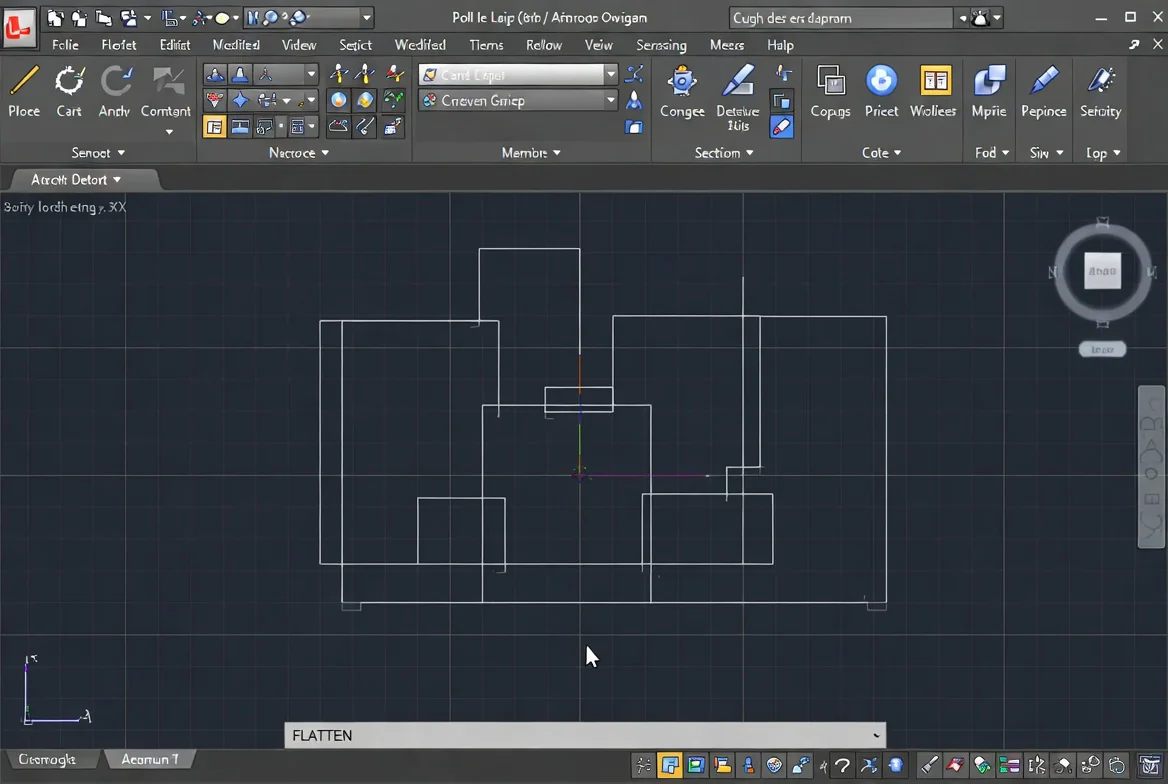
Task: Open the Wedifed menu
Action: (x=420, y=45)
